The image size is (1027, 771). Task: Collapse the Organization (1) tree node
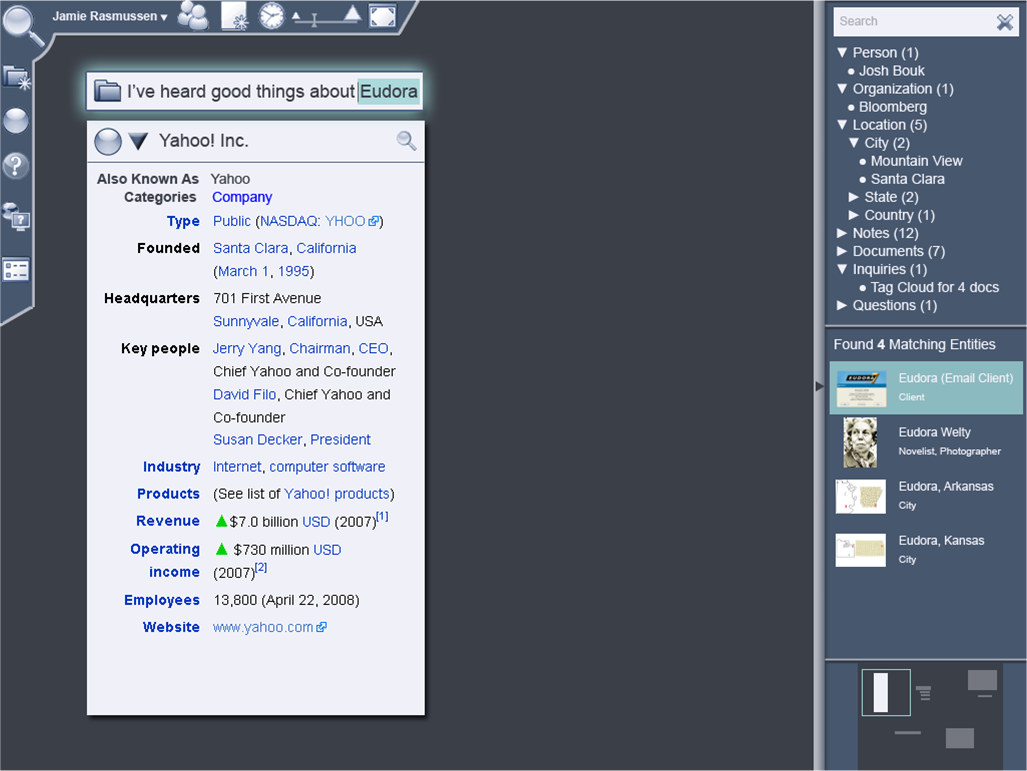tap(842, 88)
